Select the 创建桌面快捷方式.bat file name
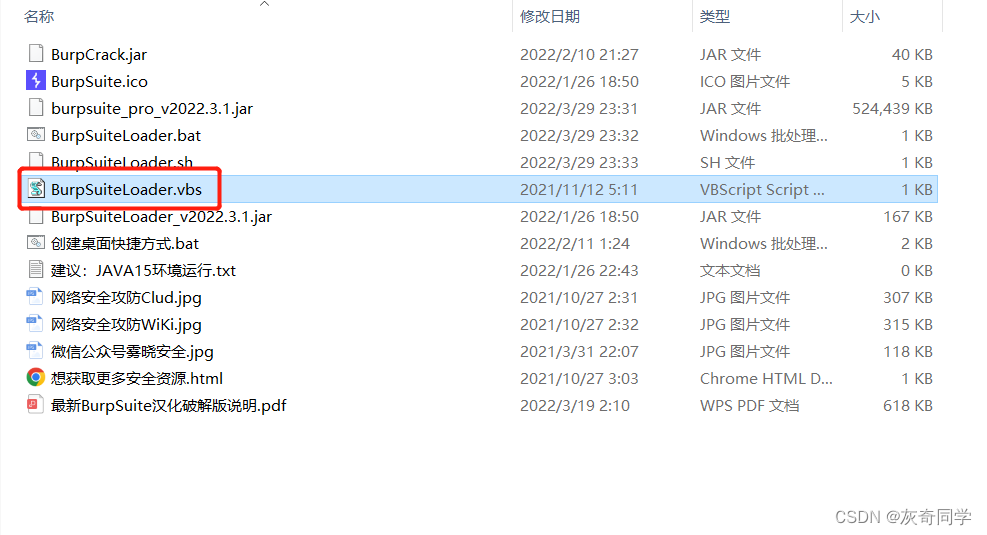The height and width of the screenshot is (535, 987). tap(125, 244)
